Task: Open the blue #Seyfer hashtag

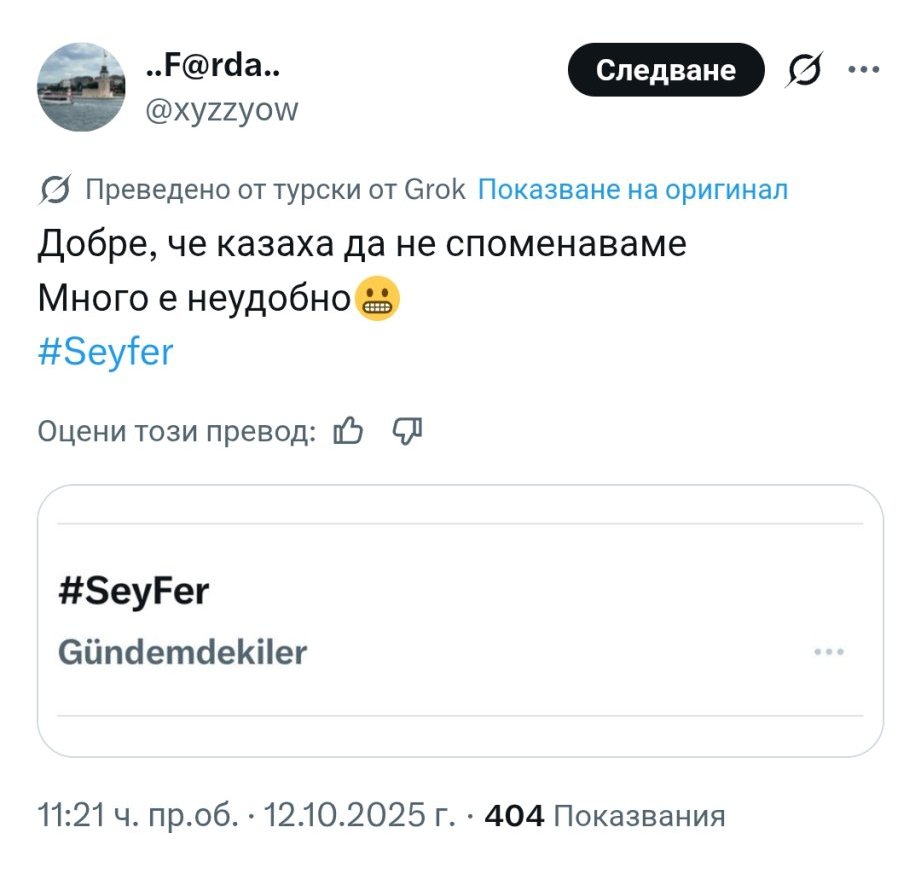Action: (105, 353)
